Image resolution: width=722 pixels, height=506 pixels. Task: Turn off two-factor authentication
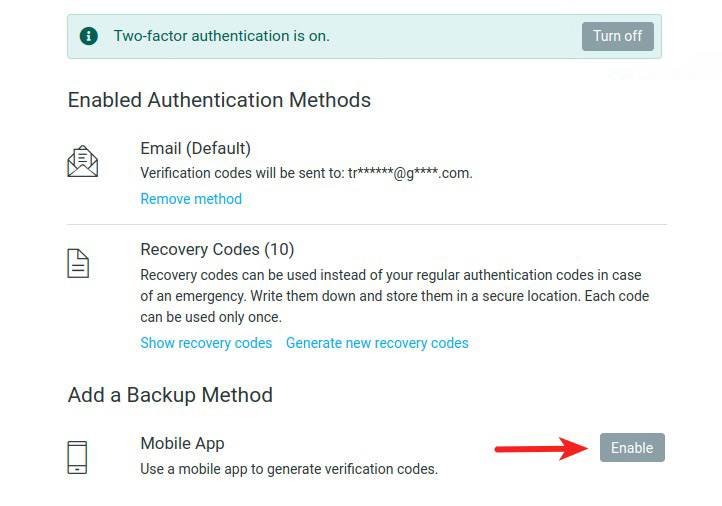point(617,36)
